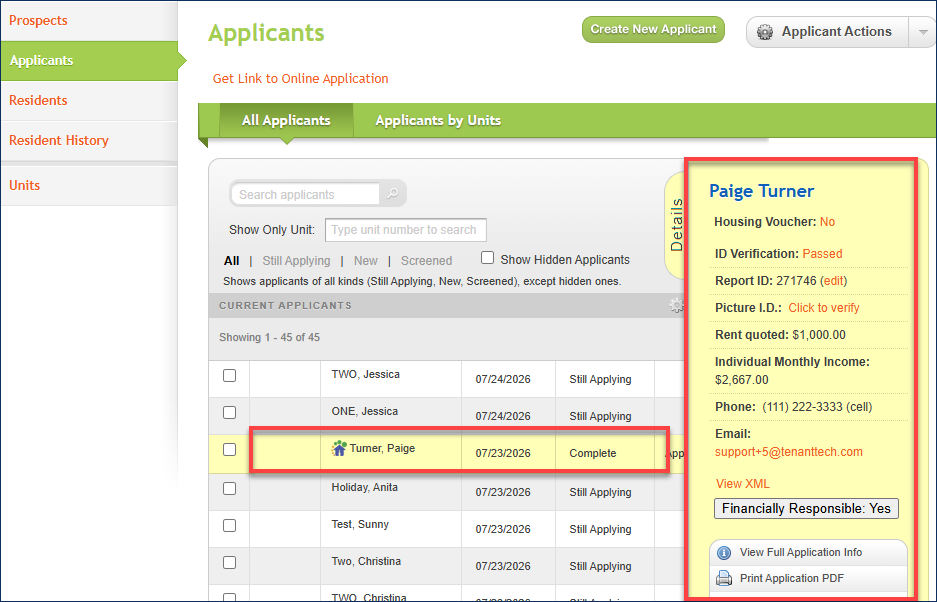Click the name Two, Christina
The height and width of the screenshot is (602, 937).
366,561
